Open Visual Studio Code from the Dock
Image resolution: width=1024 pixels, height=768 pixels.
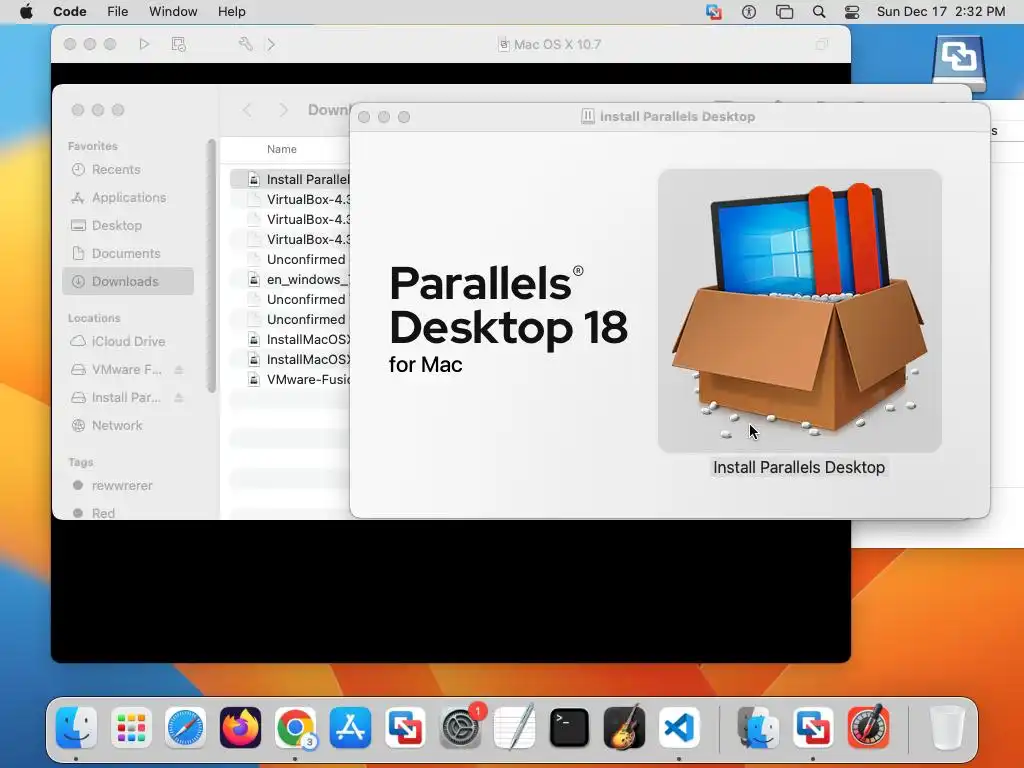pos(679,727)
